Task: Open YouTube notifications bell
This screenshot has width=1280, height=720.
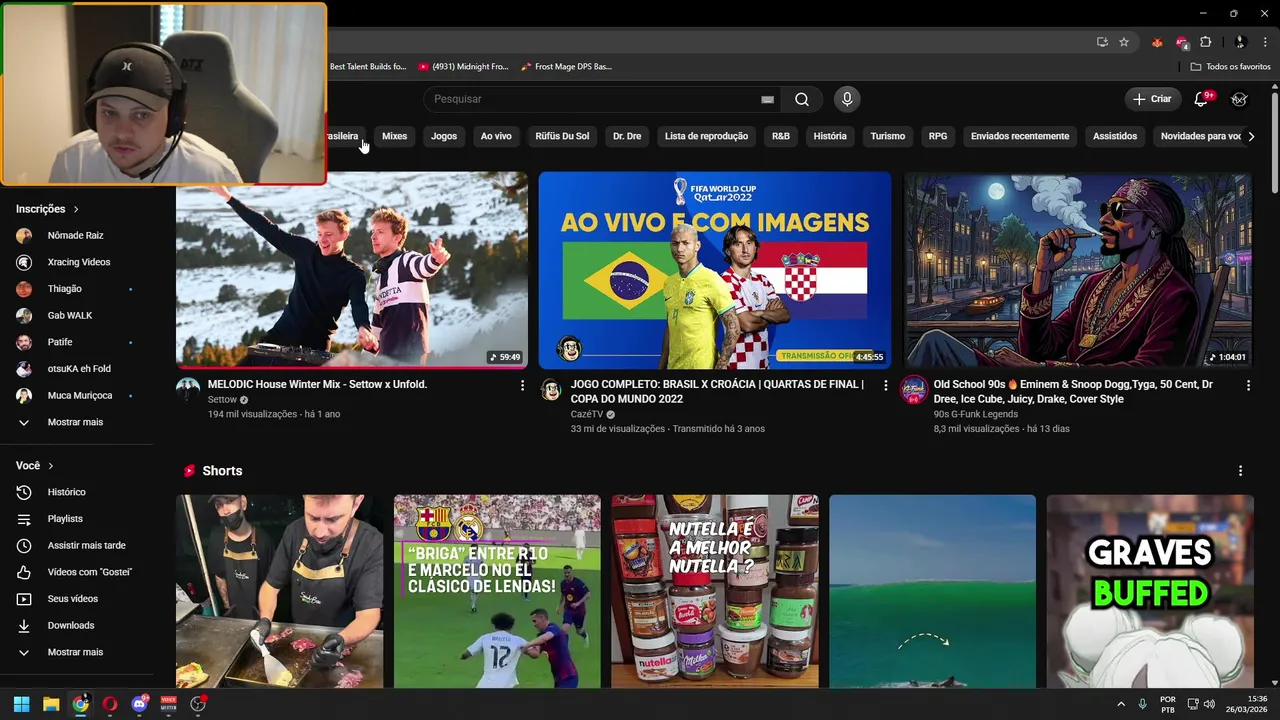Action: 1202,99
